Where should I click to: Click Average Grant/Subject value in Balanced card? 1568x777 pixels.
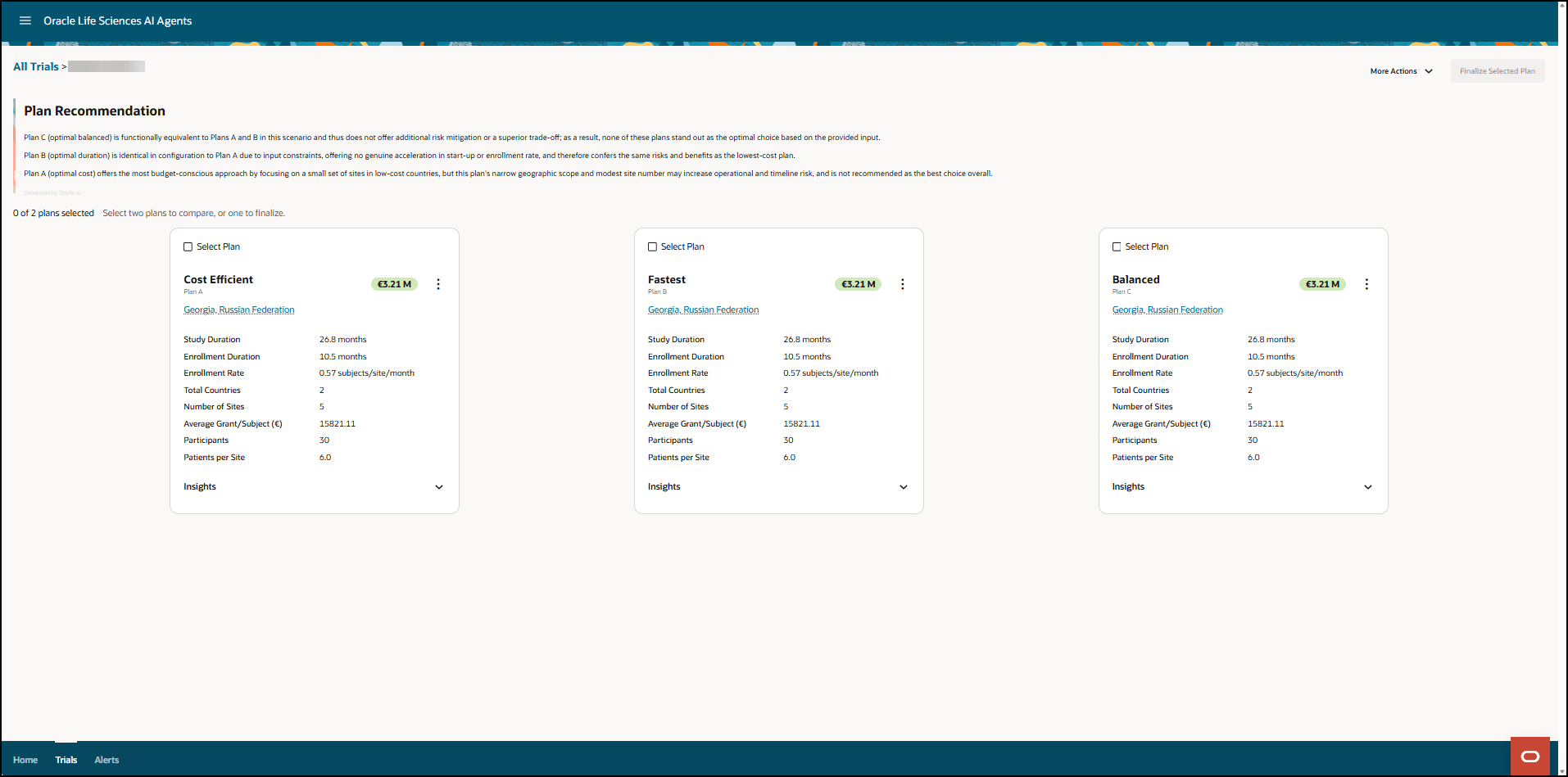point(1266,423)
